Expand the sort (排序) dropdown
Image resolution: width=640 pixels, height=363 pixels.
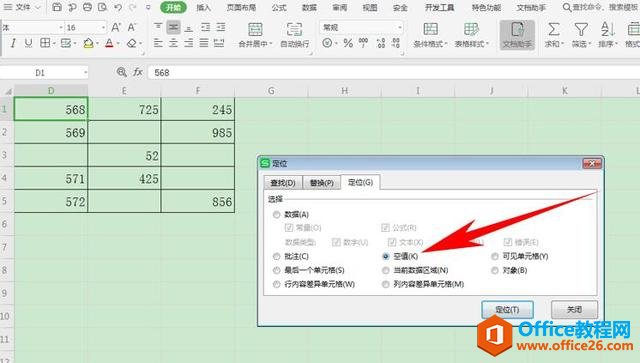[x=616, y=43]
